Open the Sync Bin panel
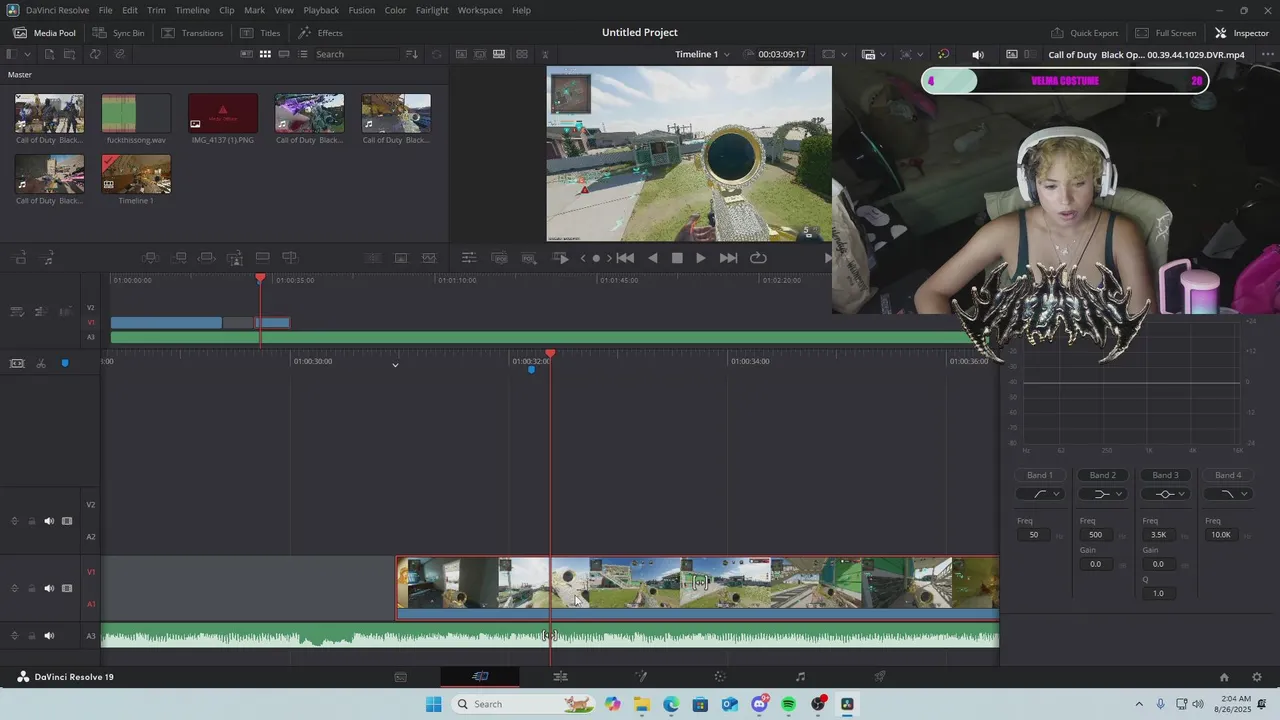Image resolution: width=1280 pixels, height=720 pixels. click(x=118, y=33)
